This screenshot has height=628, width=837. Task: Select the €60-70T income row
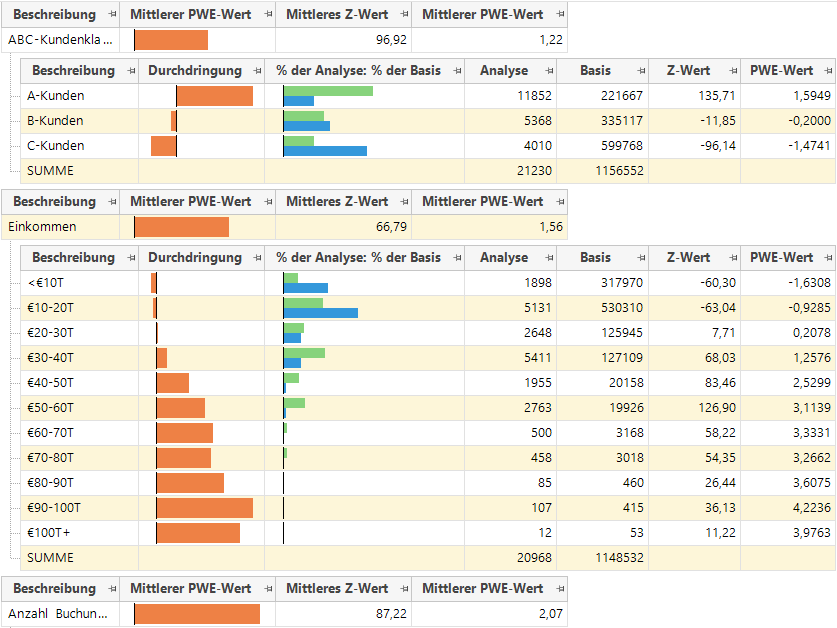point(428,433)
